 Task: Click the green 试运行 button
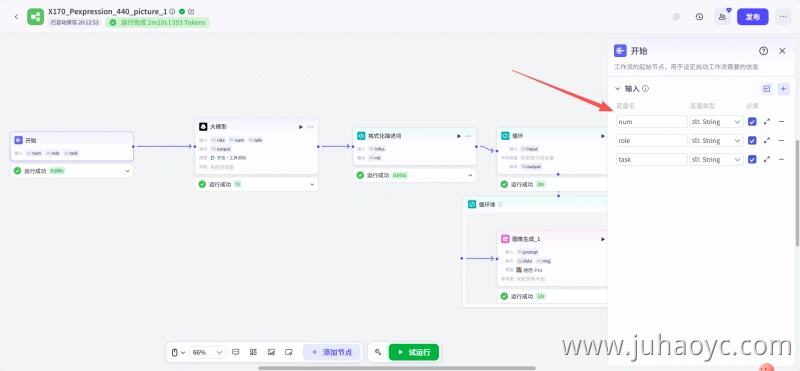[x=414, y=352]
